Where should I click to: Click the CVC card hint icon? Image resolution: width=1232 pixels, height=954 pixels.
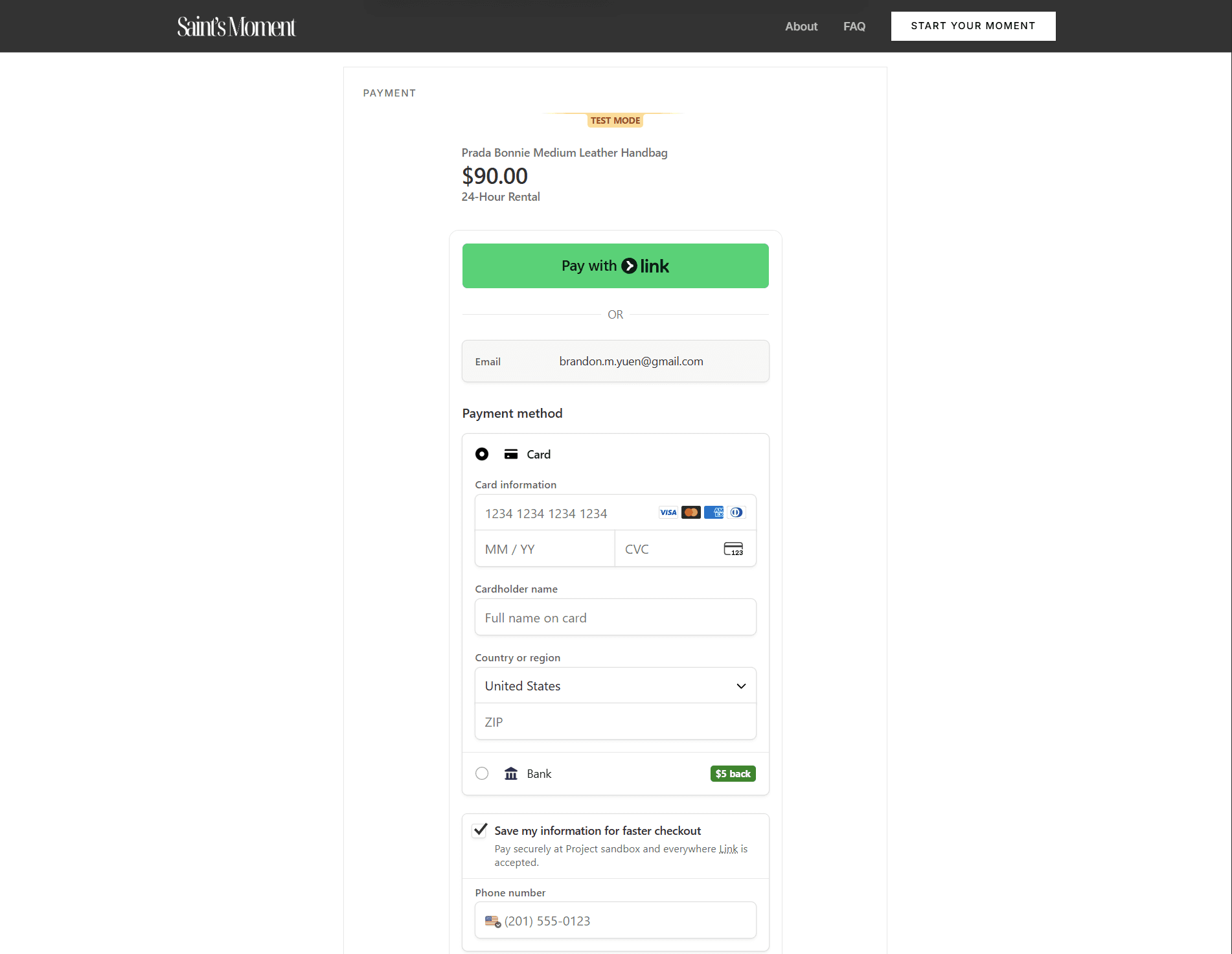[x=733, y=549]
